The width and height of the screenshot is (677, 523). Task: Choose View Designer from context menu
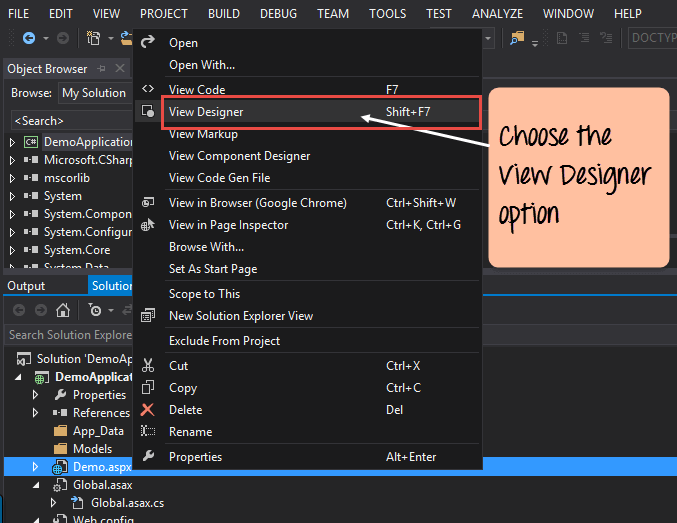pyautogui.click(x=206, y=112)
